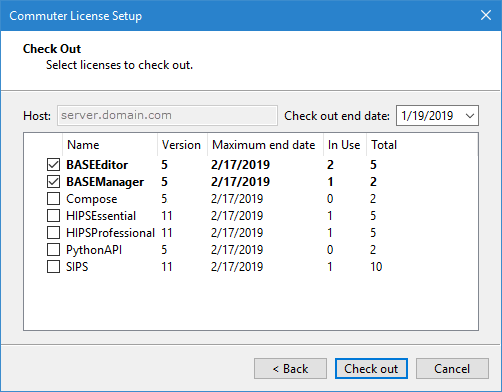
Task: Cancel the license setup dialog
Action: 452,369
